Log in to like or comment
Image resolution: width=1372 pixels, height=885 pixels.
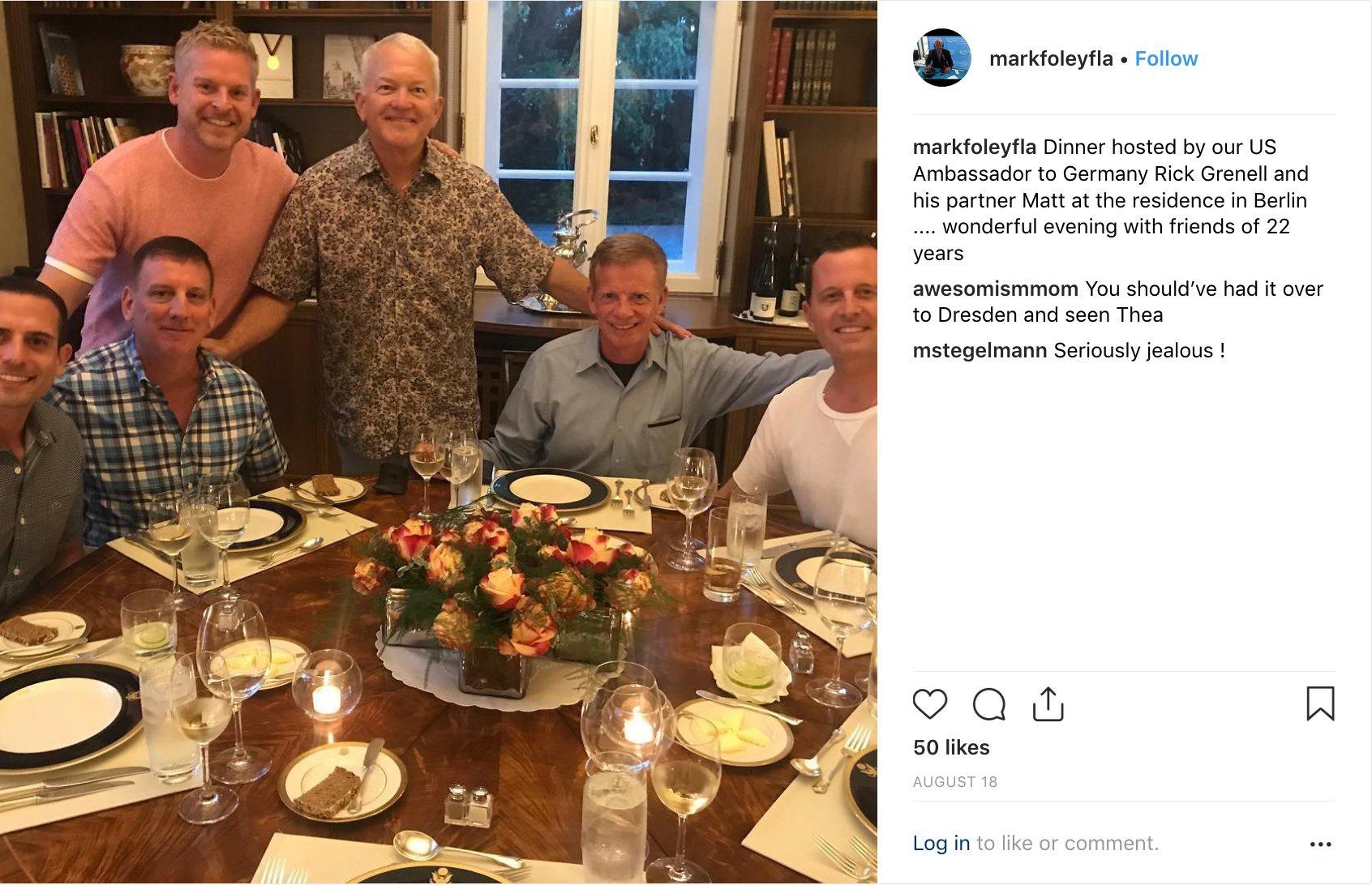coord(941,843)
